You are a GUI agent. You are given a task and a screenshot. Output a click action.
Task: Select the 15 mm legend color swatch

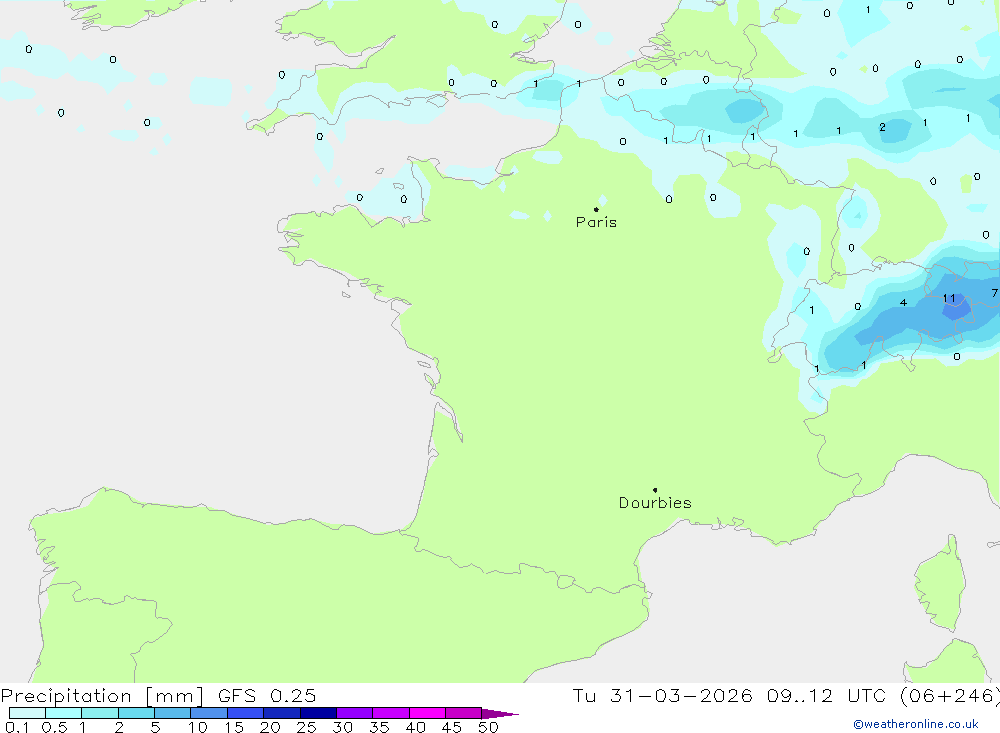[x=246, y=713]
